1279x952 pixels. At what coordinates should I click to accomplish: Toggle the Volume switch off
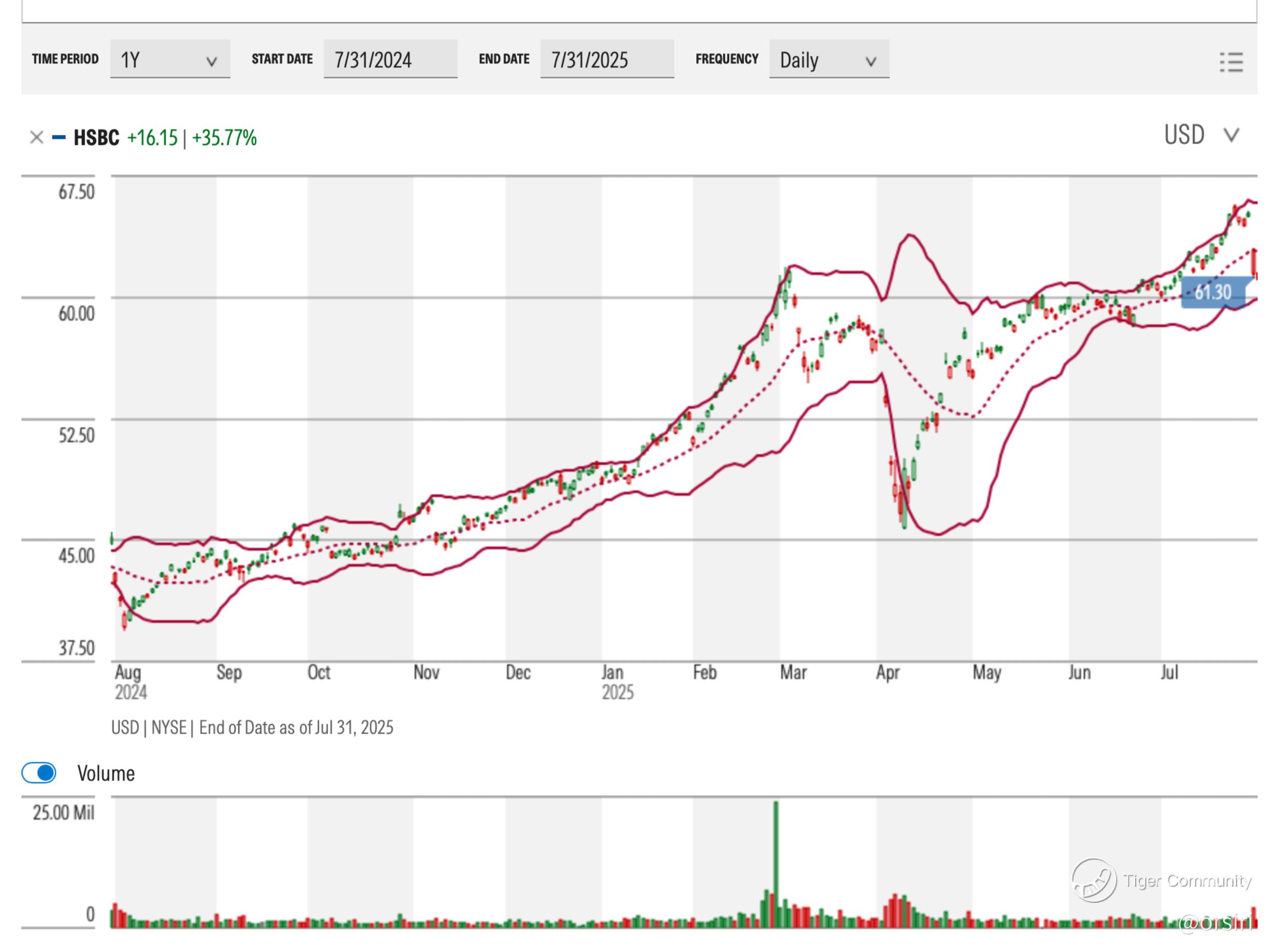coord(38,773)
